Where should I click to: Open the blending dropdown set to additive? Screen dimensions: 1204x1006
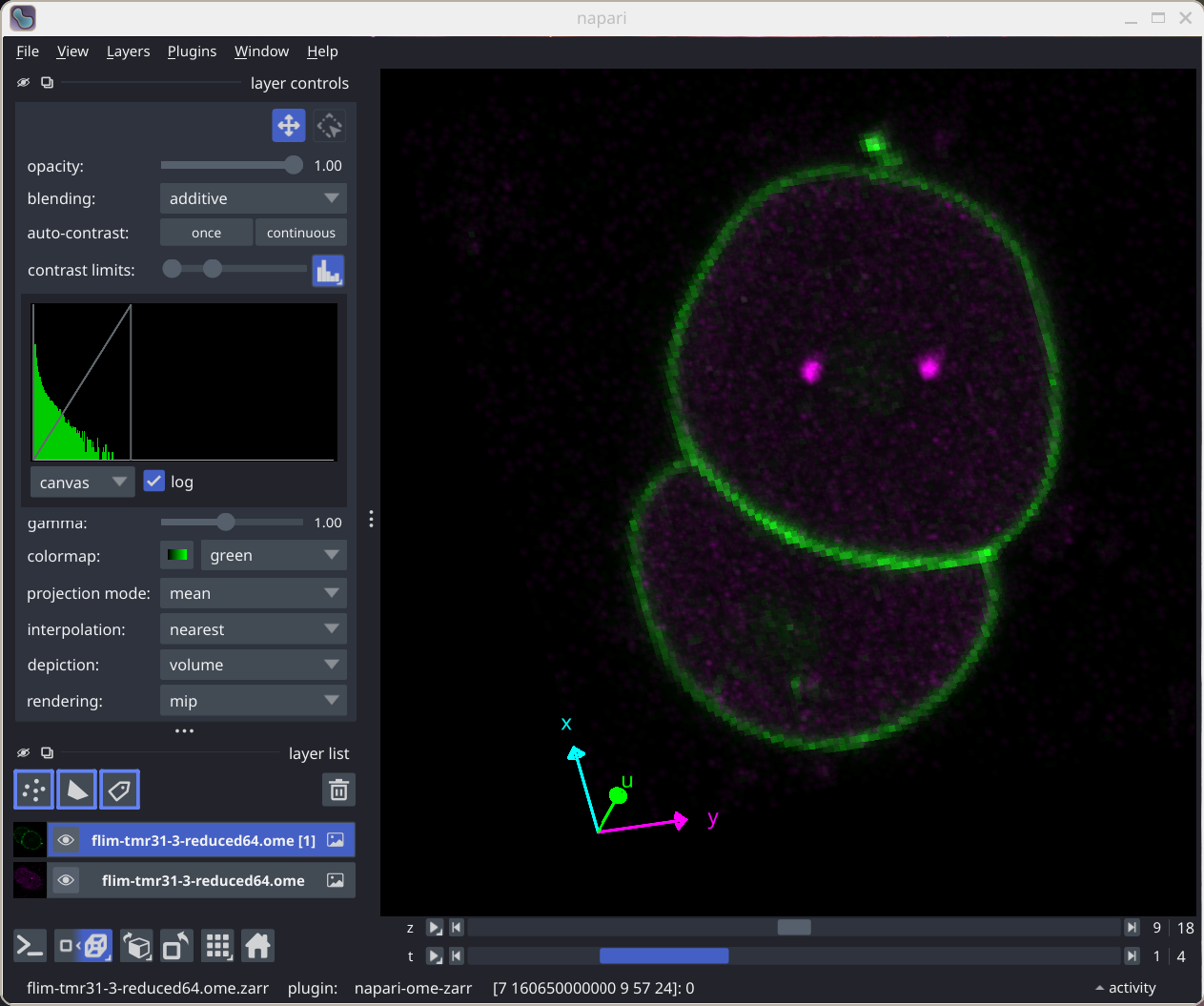254,198
